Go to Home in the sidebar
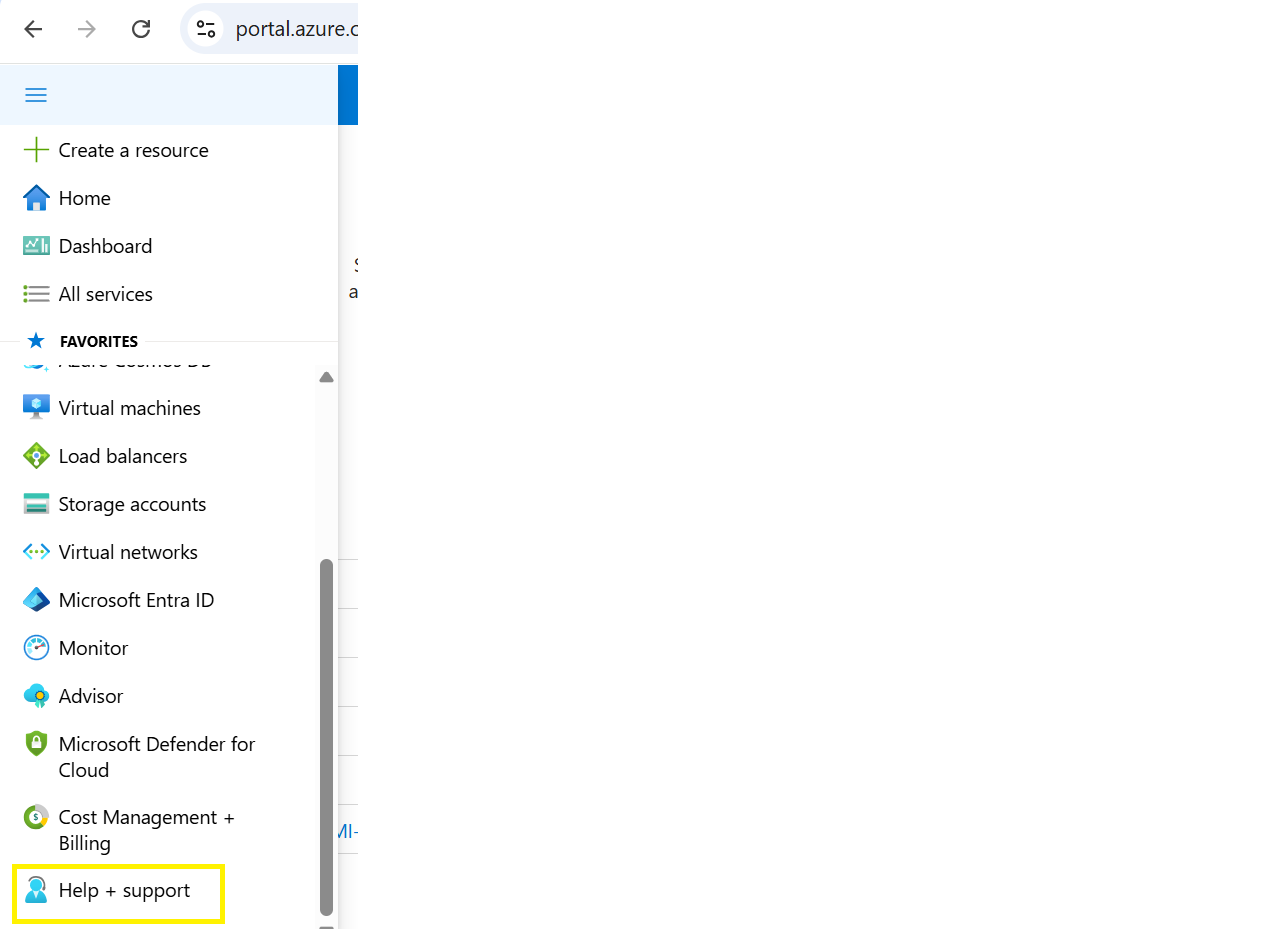The height and width of the screenshot is (929, 1287). [x=85, y=198]
